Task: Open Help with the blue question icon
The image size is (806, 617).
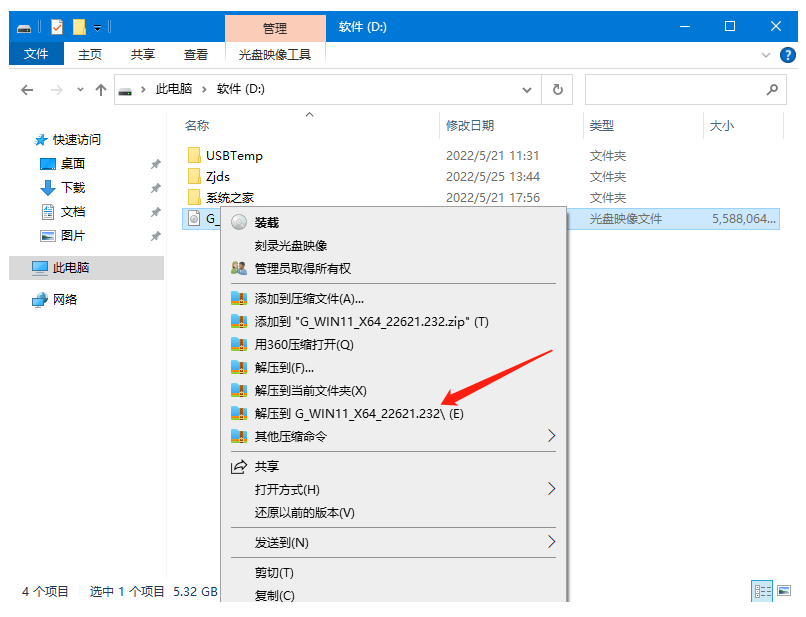Action: coord(787,55)
